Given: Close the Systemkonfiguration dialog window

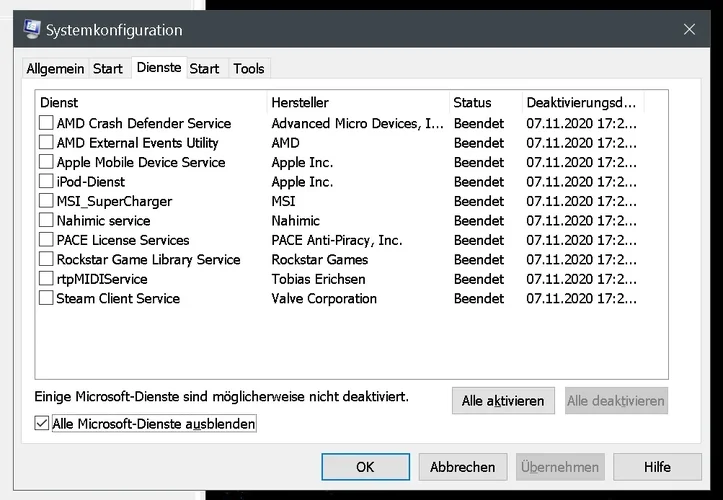Looking at the screenshot, I should point(690,30).
